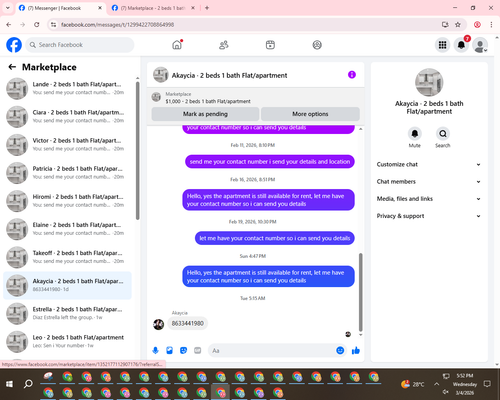Expand Media, files and links section
The height and width of the screenshot is (400, 500).
[x=429, y=199]
